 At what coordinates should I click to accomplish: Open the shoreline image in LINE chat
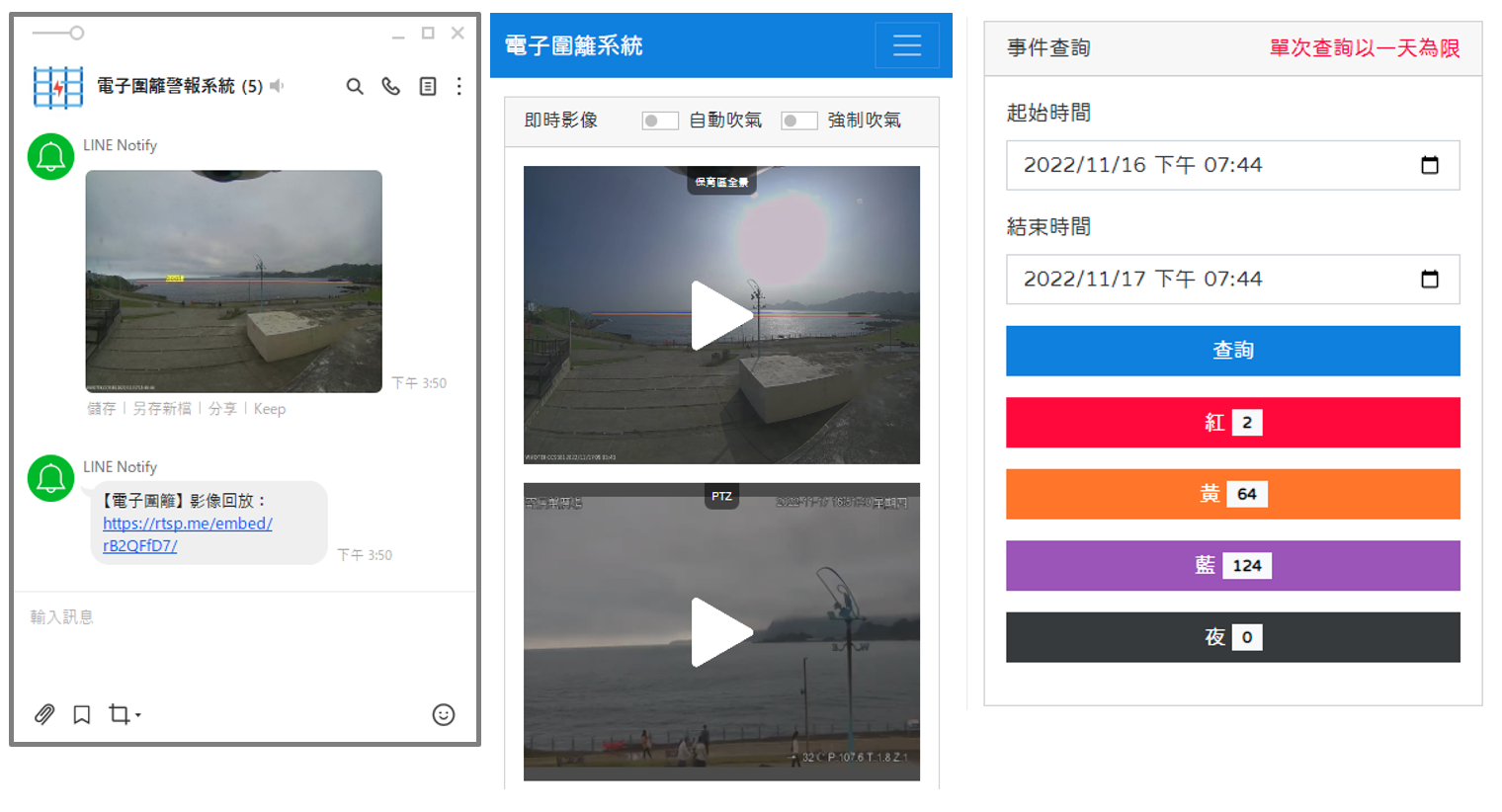point(234,282)
